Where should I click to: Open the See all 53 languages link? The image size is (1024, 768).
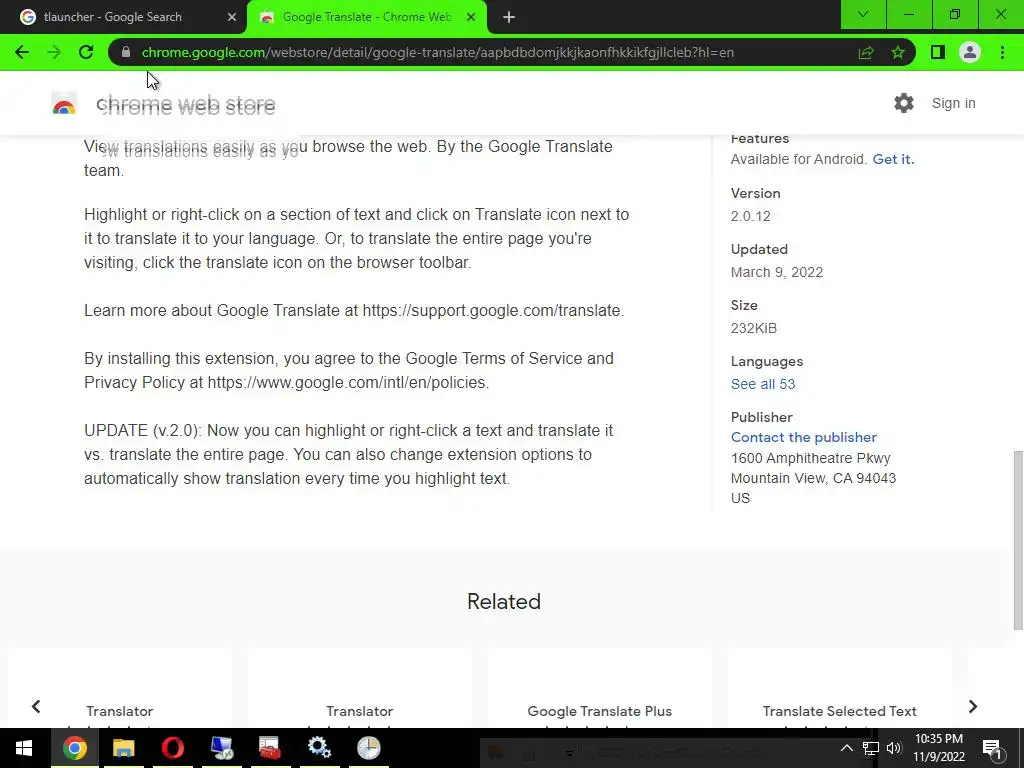pos(763,384)
